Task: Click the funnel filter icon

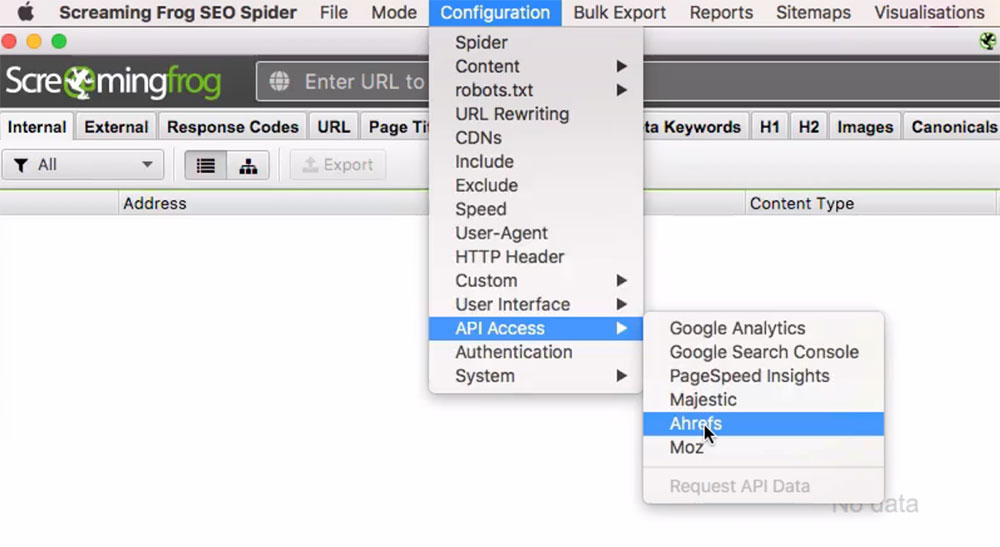Action: tap(20, 166)
